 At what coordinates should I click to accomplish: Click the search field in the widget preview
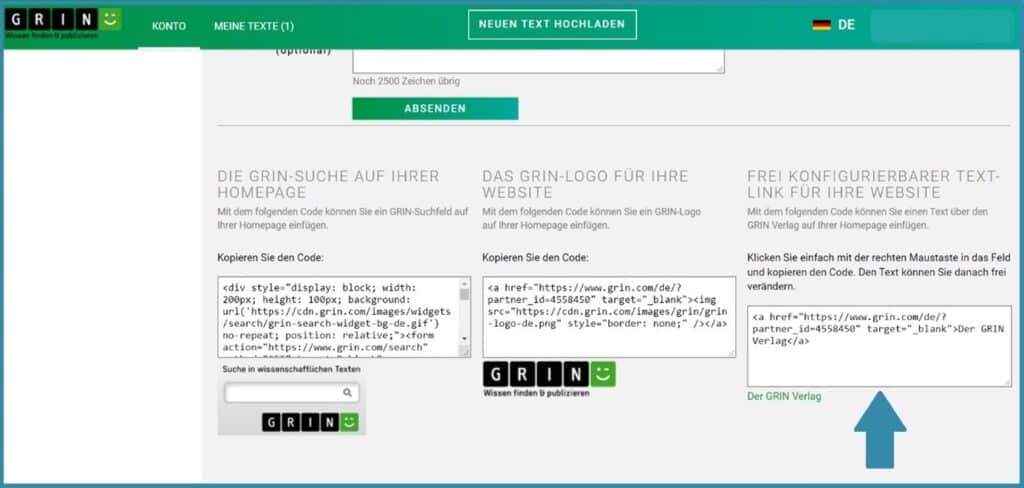[x=283, y=393]
